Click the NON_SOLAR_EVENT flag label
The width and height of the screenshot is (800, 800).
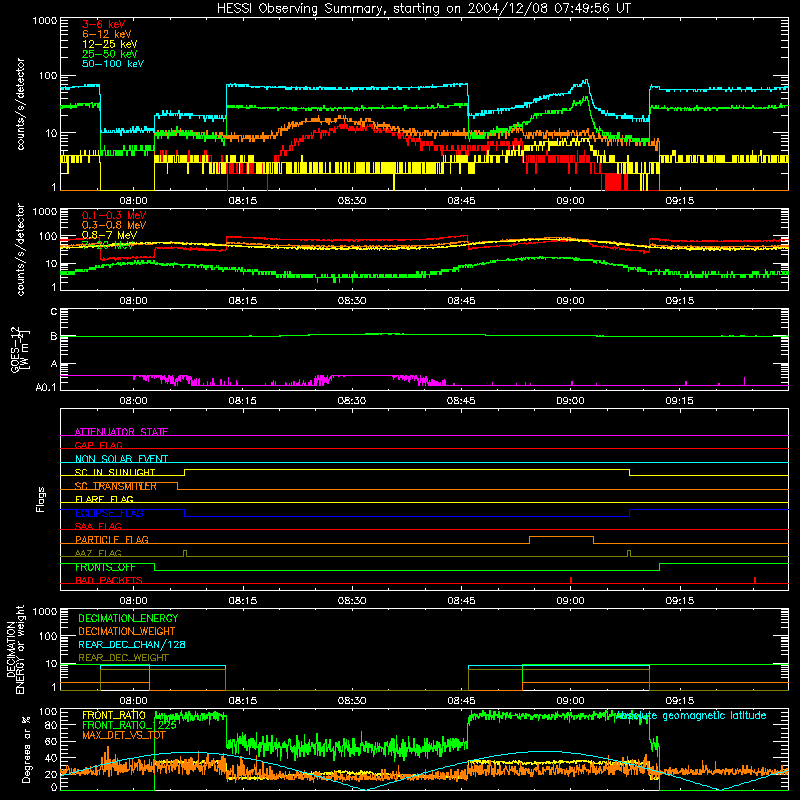click(x=121, y=459)
